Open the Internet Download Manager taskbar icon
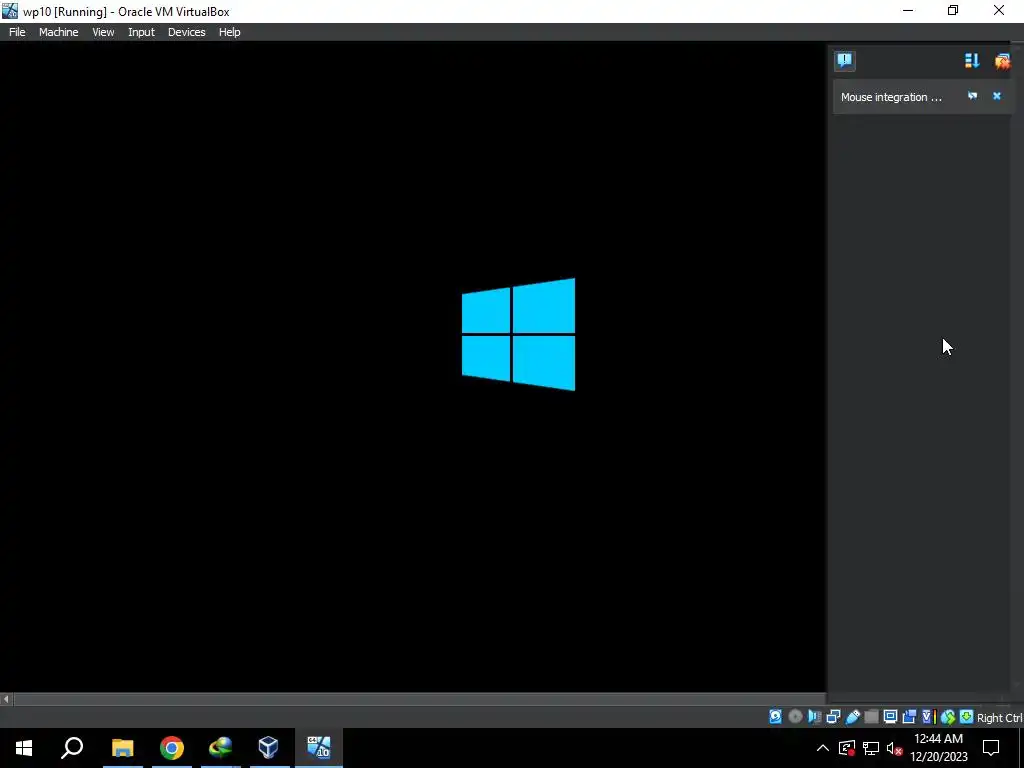This screenshot has width=1024, height=768. point(220,748)
